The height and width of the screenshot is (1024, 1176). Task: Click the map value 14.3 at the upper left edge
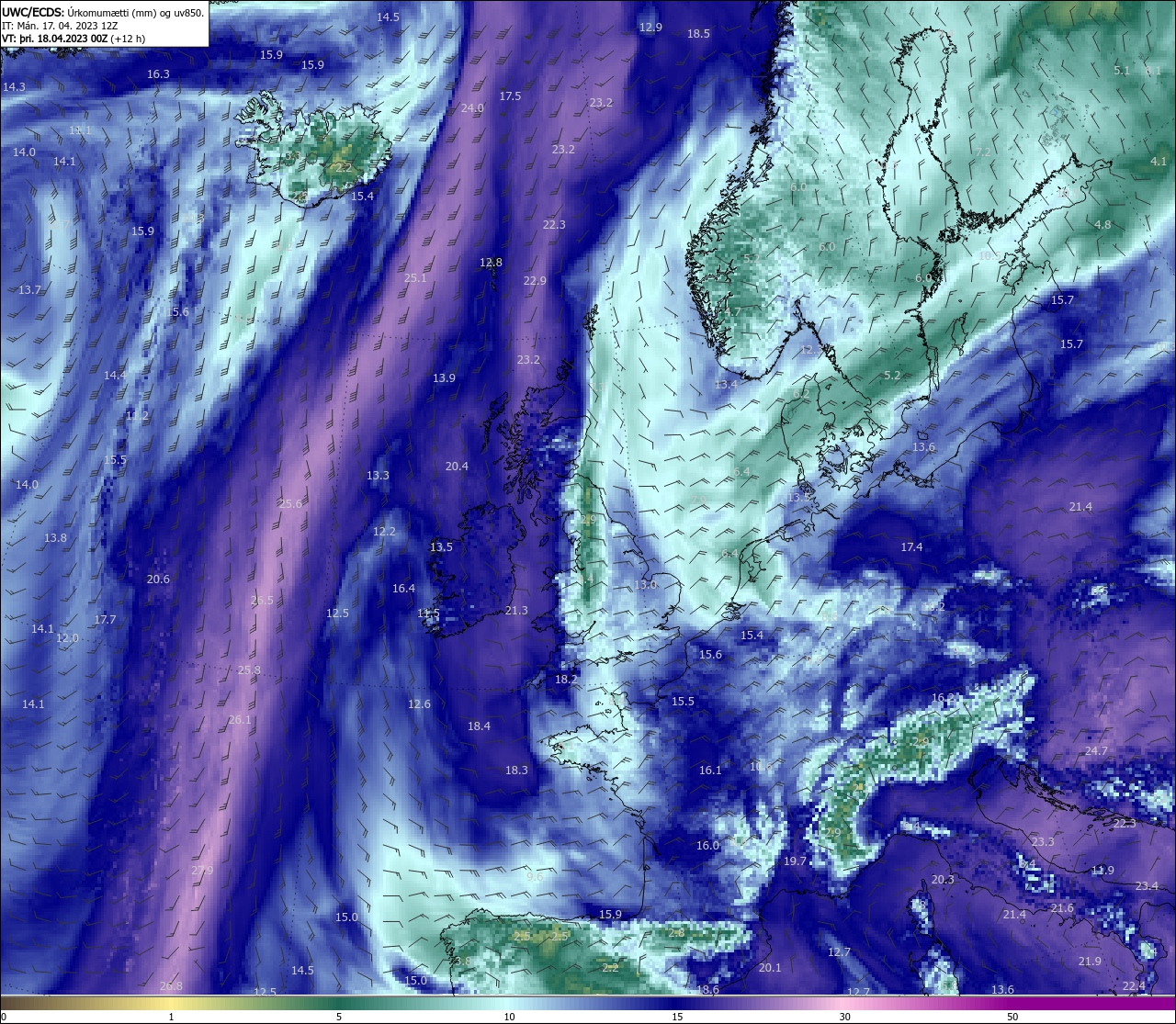[14, 87]
